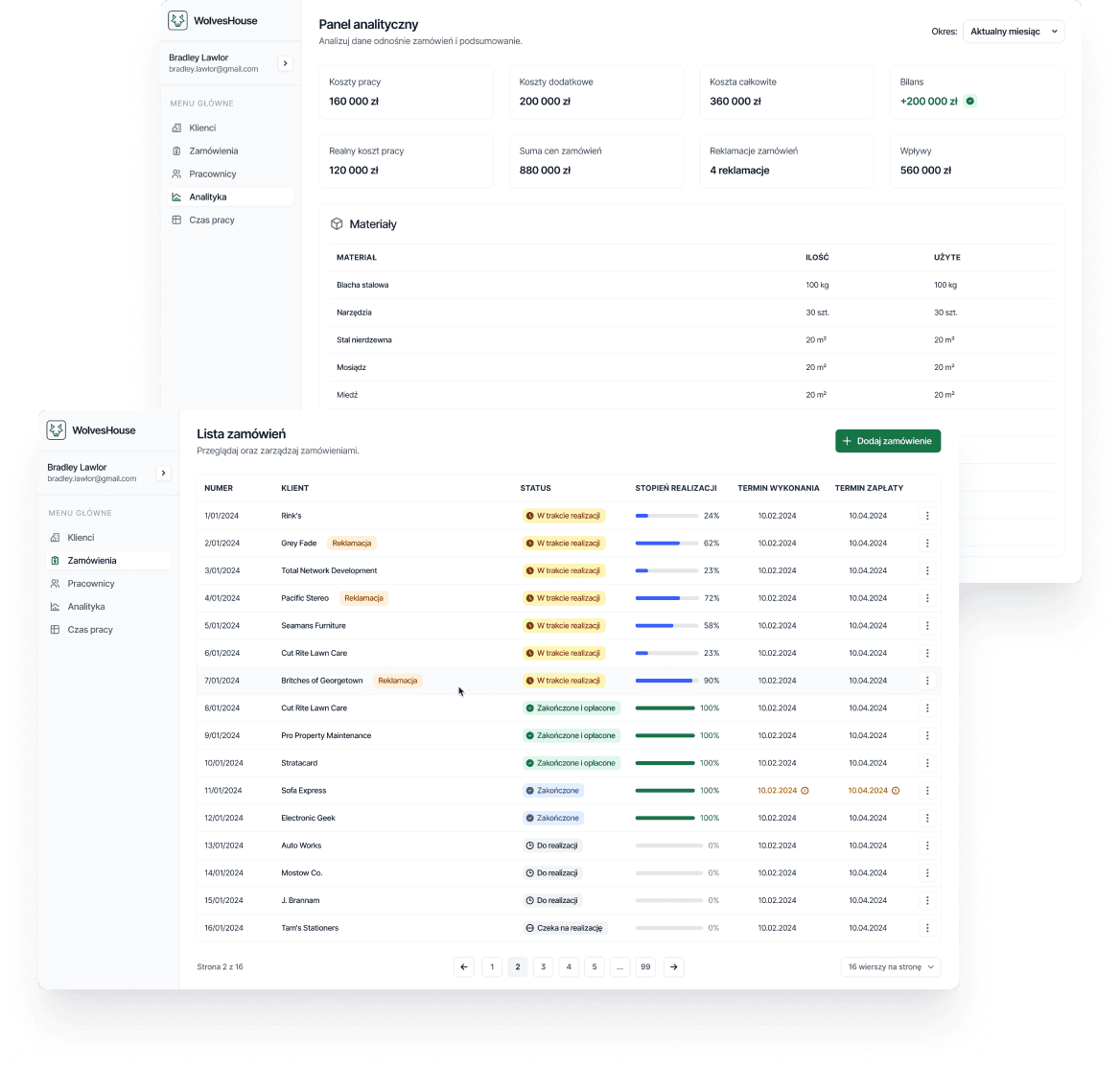Click Reklamacja tag on Grey Fade row
This screenshot has width=1120, height=1066.
click(351, 544)
